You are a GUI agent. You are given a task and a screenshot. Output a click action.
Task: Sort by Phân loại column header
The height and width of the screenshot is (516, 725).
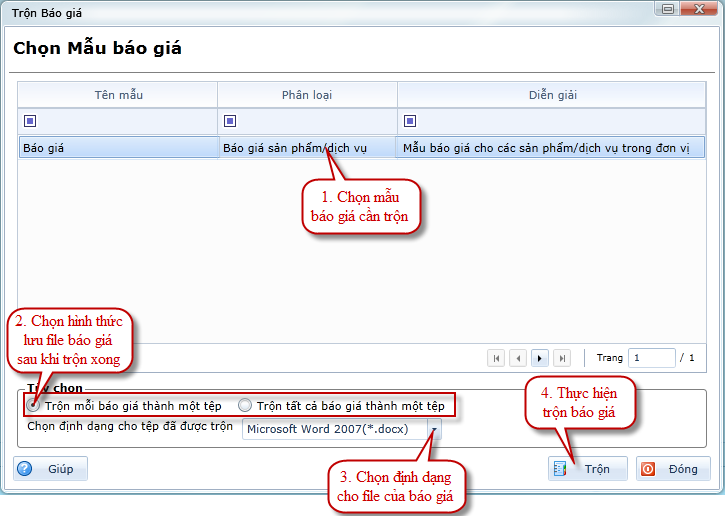click(307, 95)
